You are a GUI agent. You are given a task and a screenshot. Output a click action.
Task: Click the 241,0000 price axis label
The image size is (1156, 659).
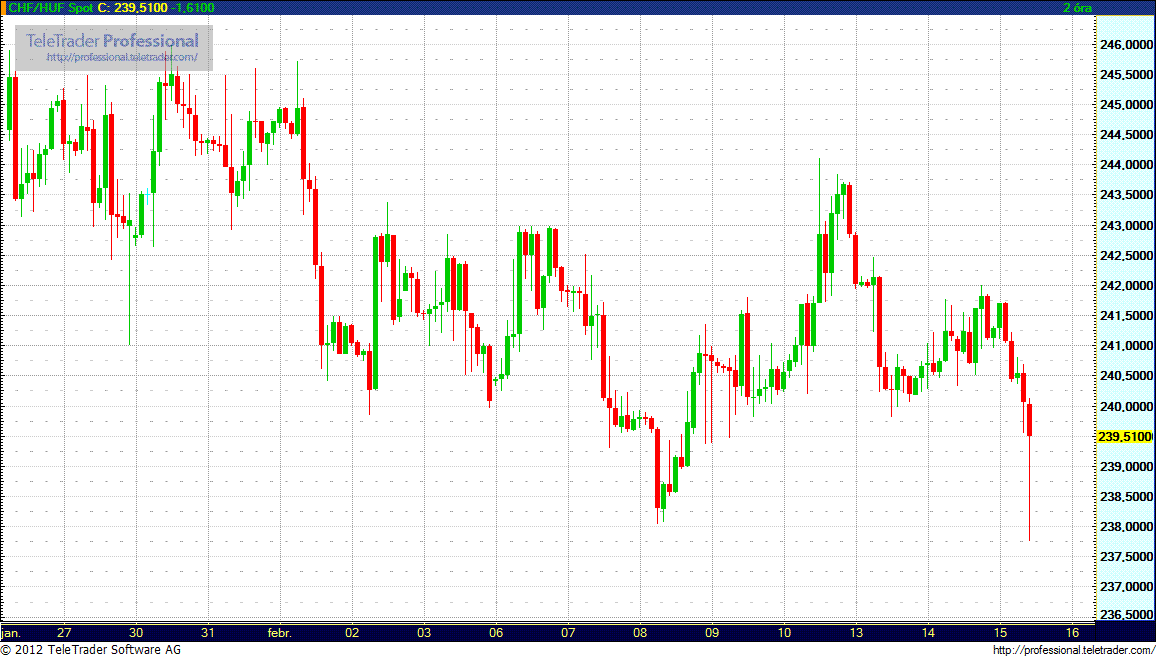click(x=1125, y=346)
